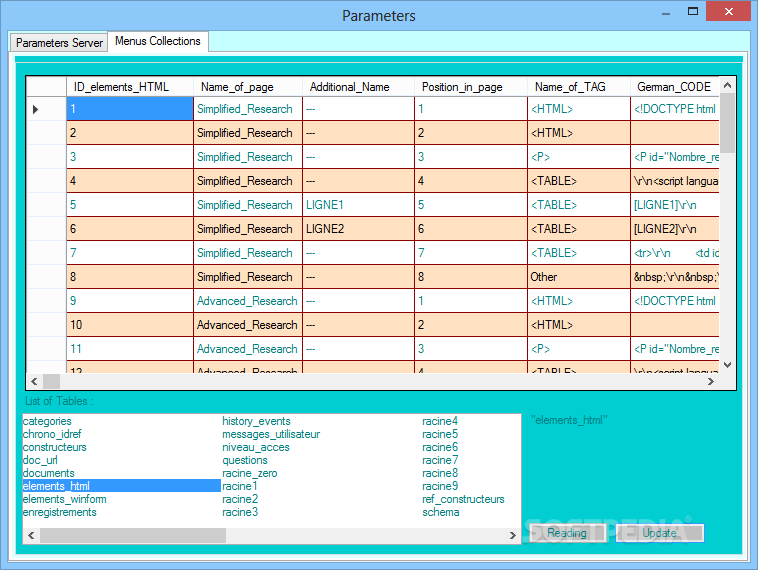The width and height of the screenshot is (758, 570).
Task: Click the Name_of_TAG column header
Action: click(x=579, y=87)
